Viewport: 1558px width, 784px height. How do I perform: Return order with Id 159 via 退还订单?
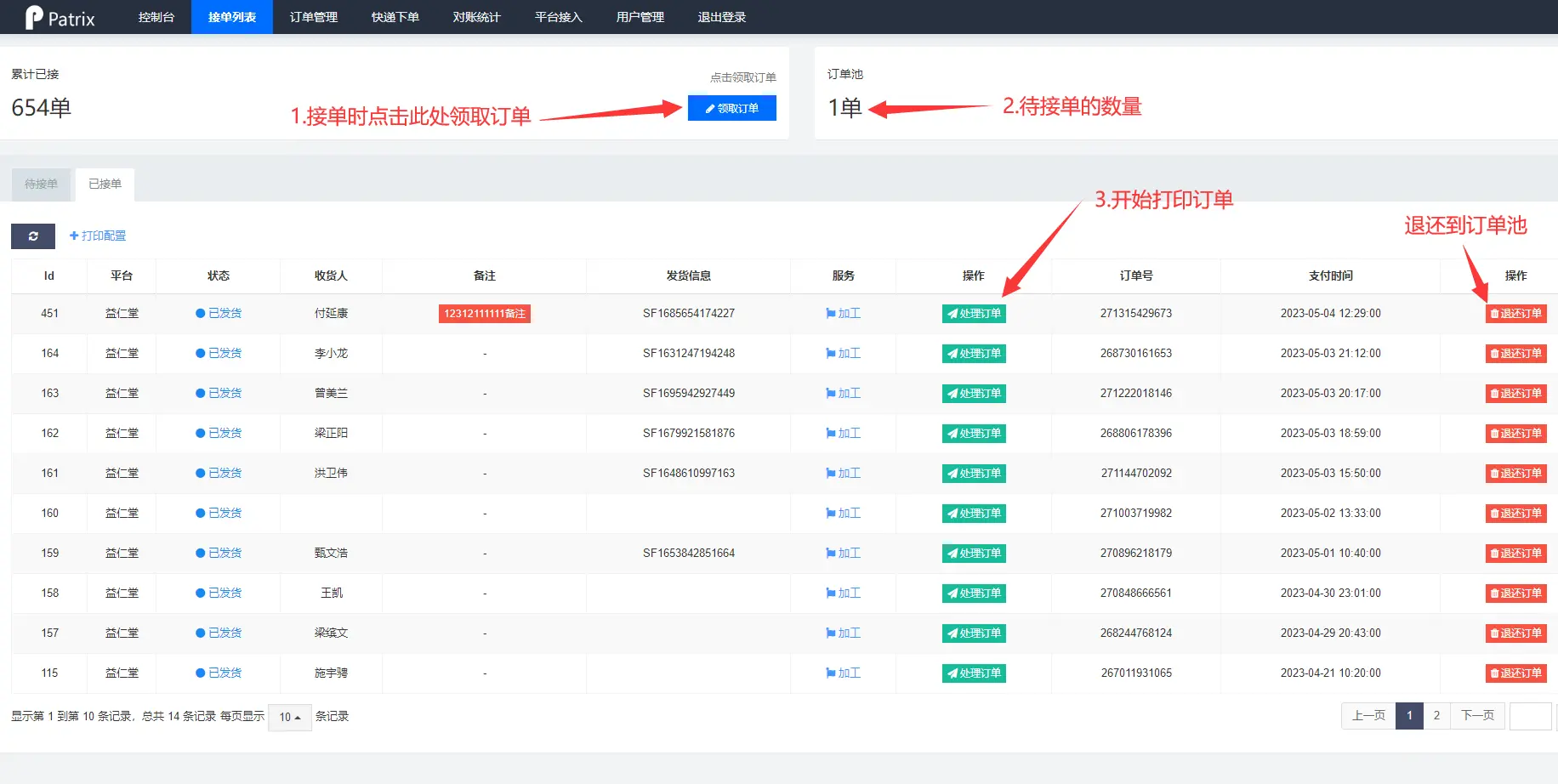pyautogui.click(x=1516, y=554)
